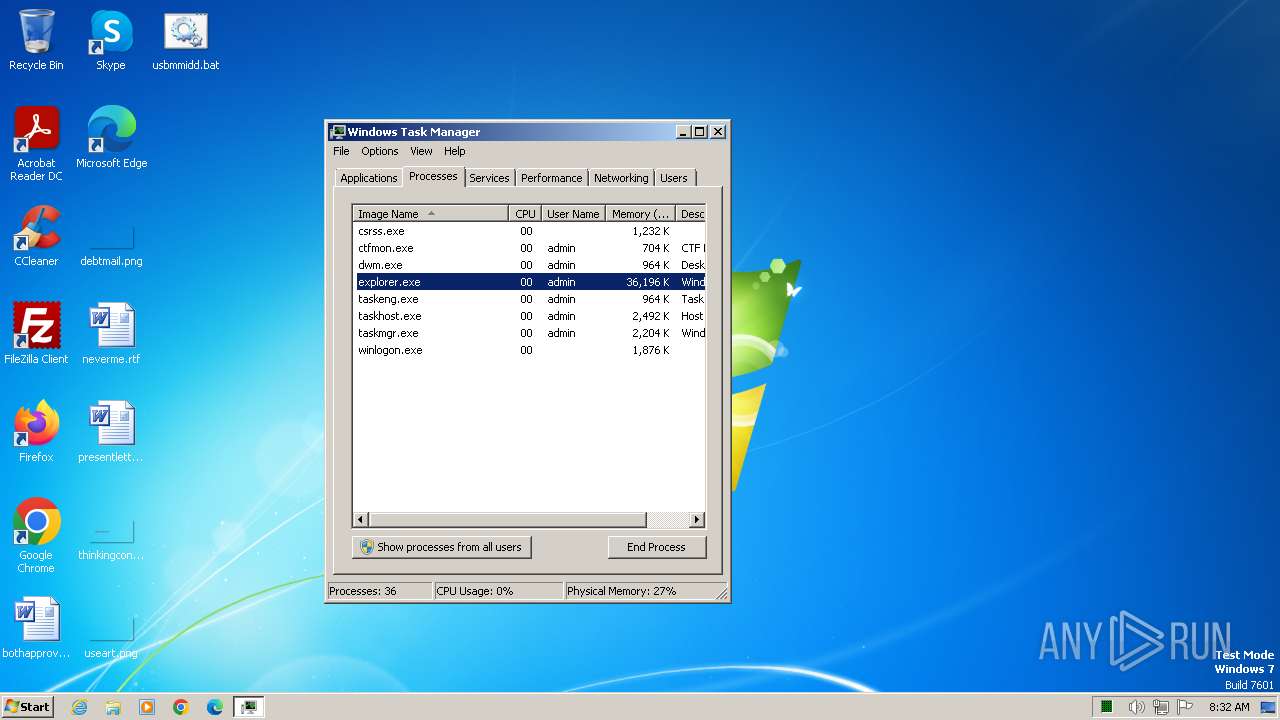Switch to the Networking tab
1280x720 pixels.
coord(621,178)
